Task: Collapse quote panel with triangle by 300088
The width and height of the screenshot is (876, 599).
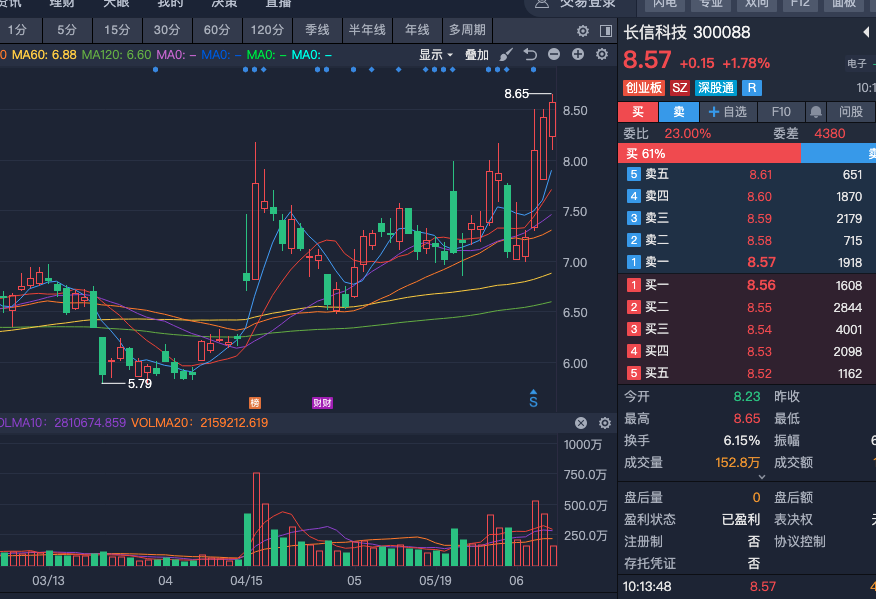Action: 866,32
